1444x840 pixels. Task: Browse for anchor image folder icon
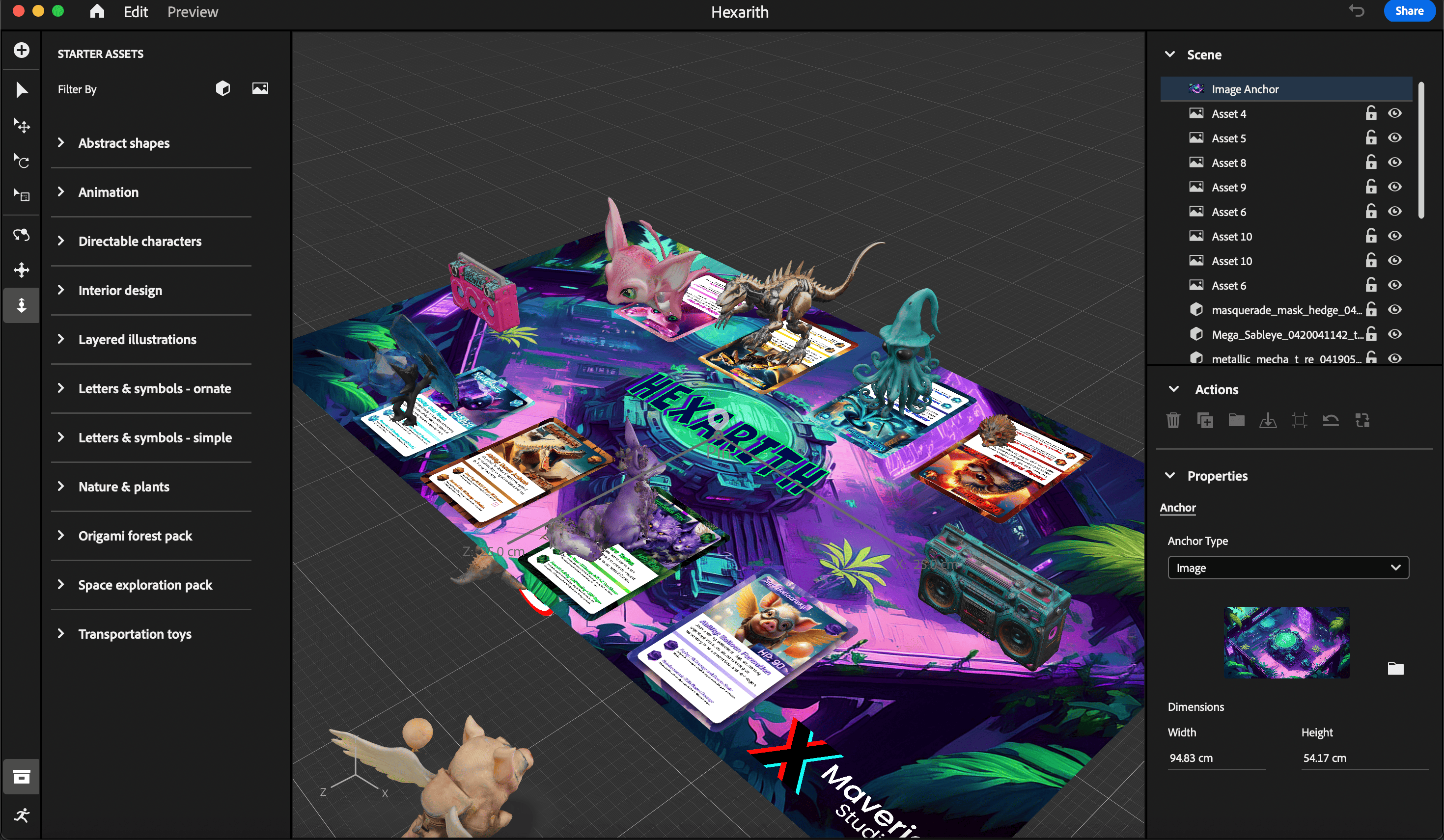1395,668
